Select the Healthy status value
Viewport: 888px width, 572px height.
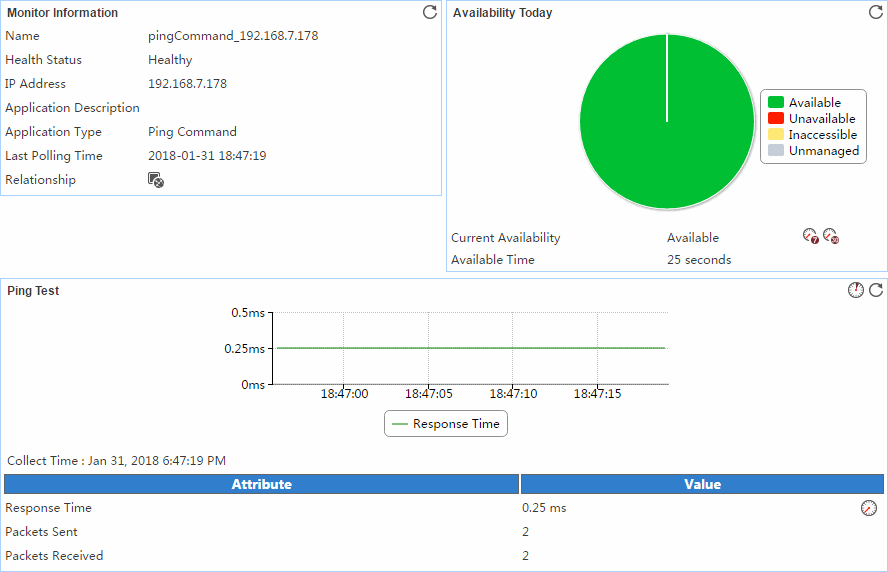point(170,59)
